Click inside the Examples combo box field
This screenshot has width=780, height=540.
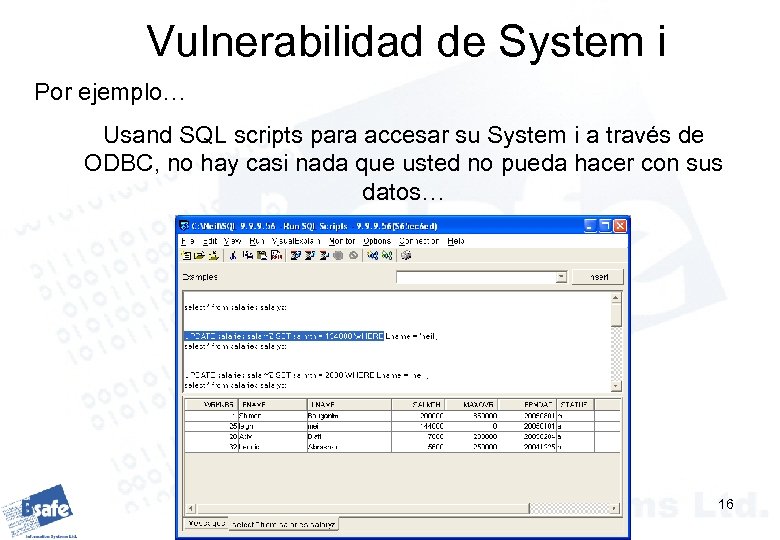click(476, 277)
